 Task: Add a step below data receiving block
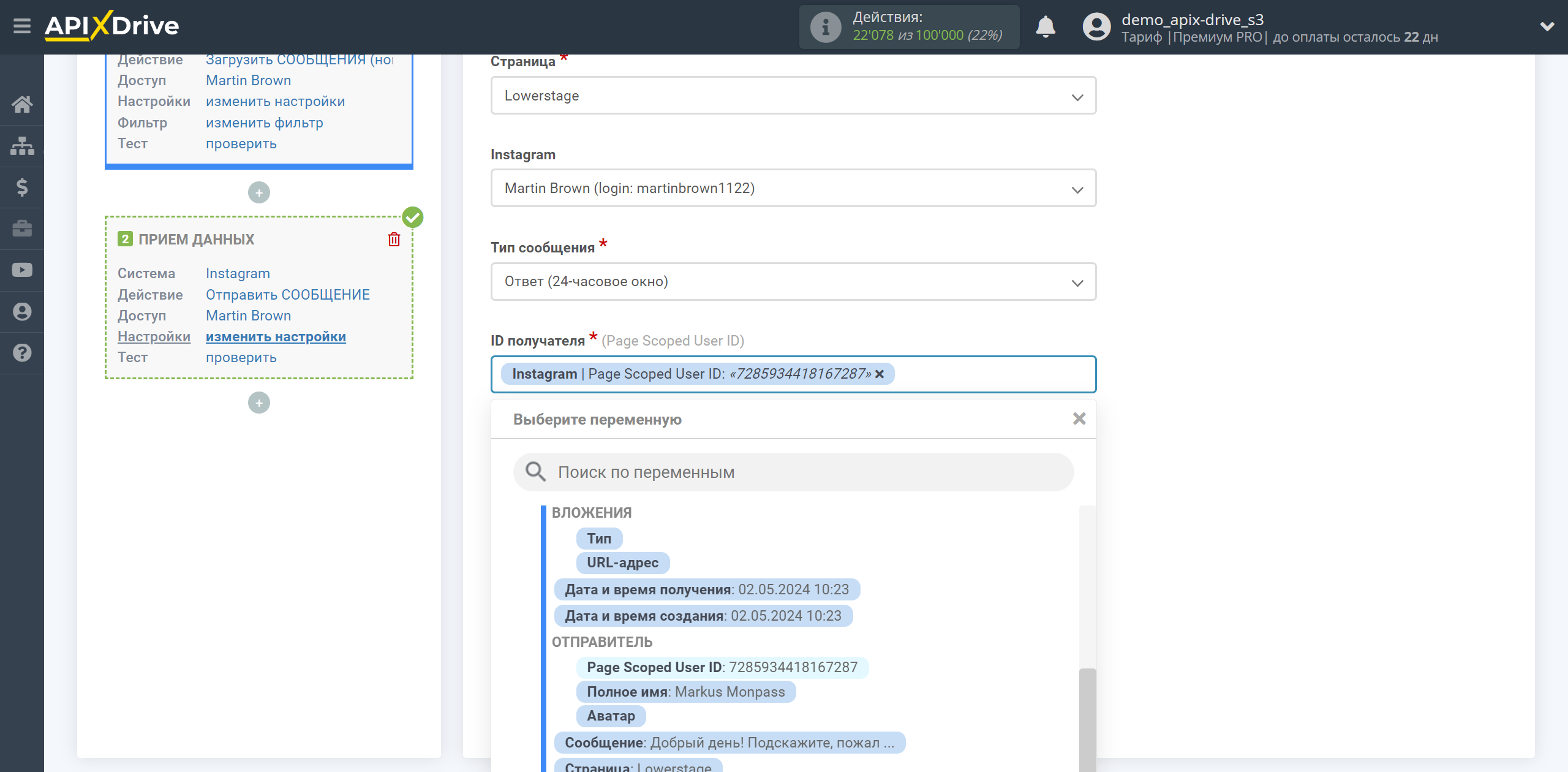(259, 403)
